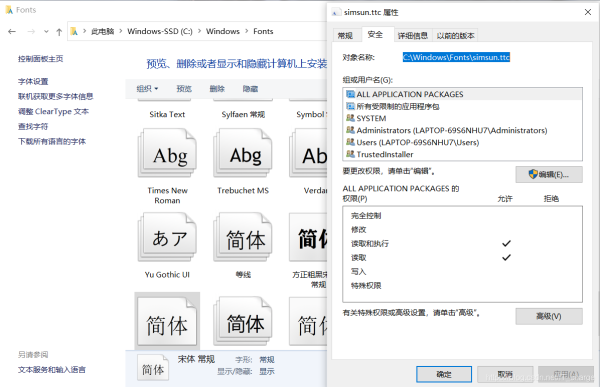
Task: Open 文本服务和输入语言 link
Action: tap(52, 370)
